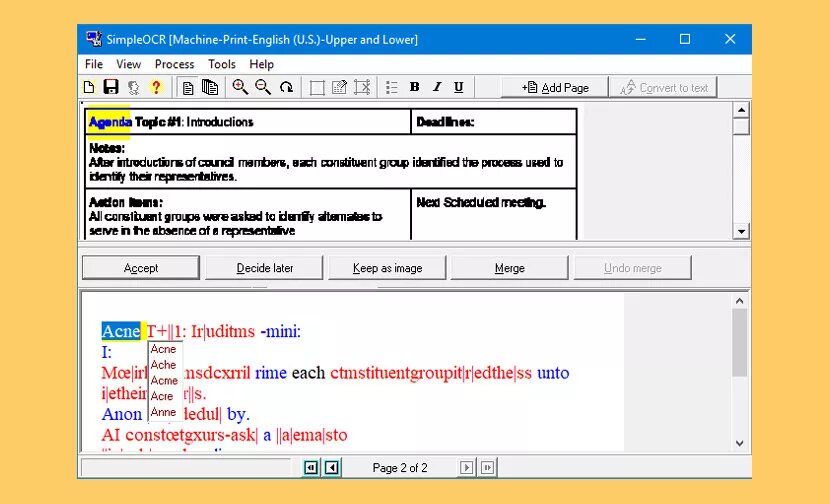Click the blue word 'rime'
This screenshot has width=830, height=504.
coord(270,373)
